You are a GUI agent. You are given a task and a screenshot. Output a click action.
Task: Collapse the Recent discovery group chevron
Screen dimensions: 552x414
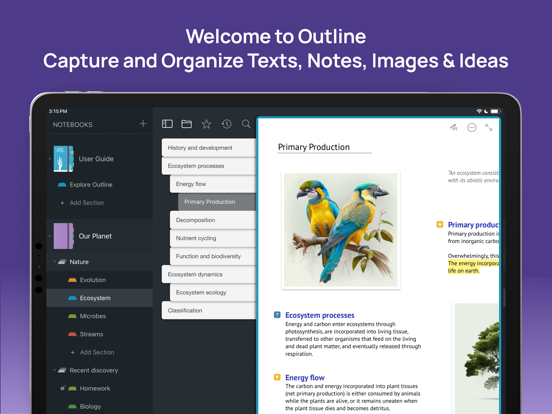(x=55, y=370)
